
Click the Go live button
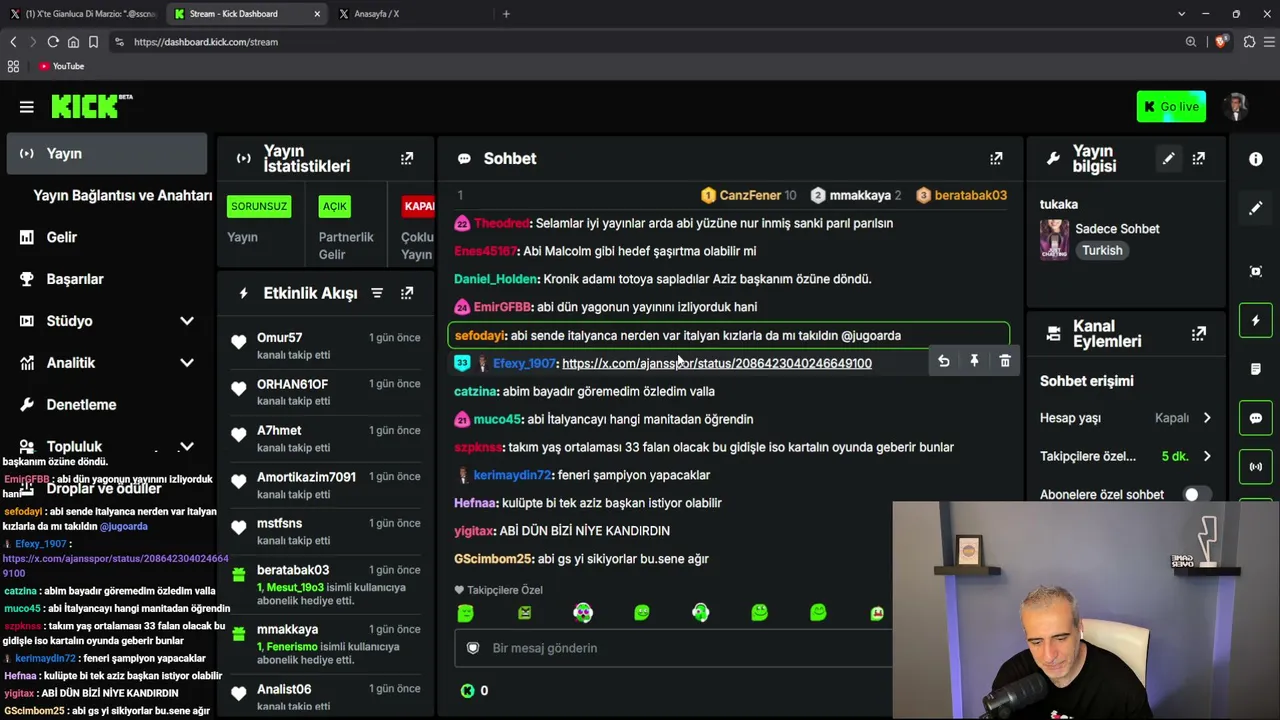(1171, 107)
